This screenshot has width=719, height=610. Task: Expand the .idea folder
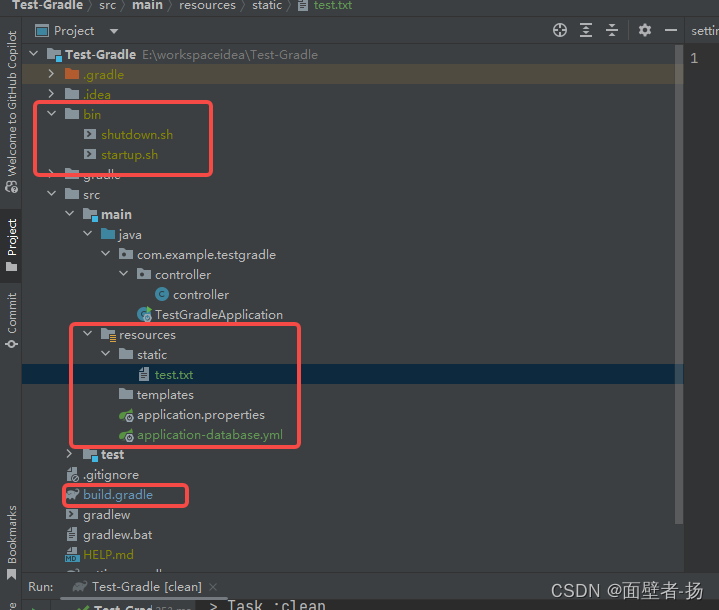click(x=51, y=94)
